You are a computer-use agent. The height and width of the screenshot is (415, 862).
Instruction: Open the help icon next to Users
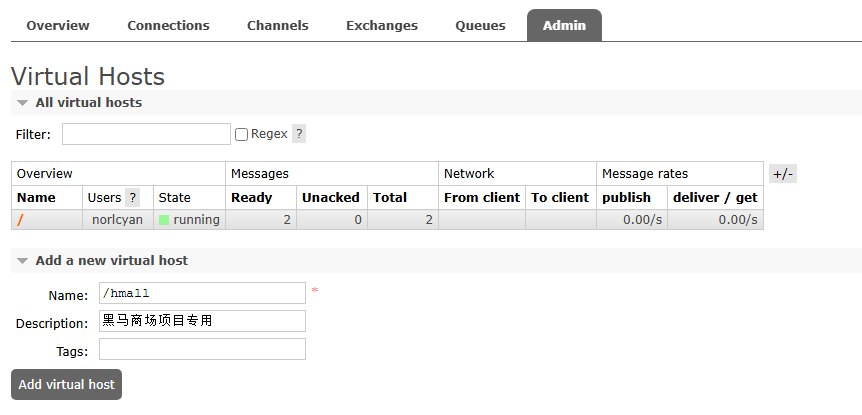[132, 197]
